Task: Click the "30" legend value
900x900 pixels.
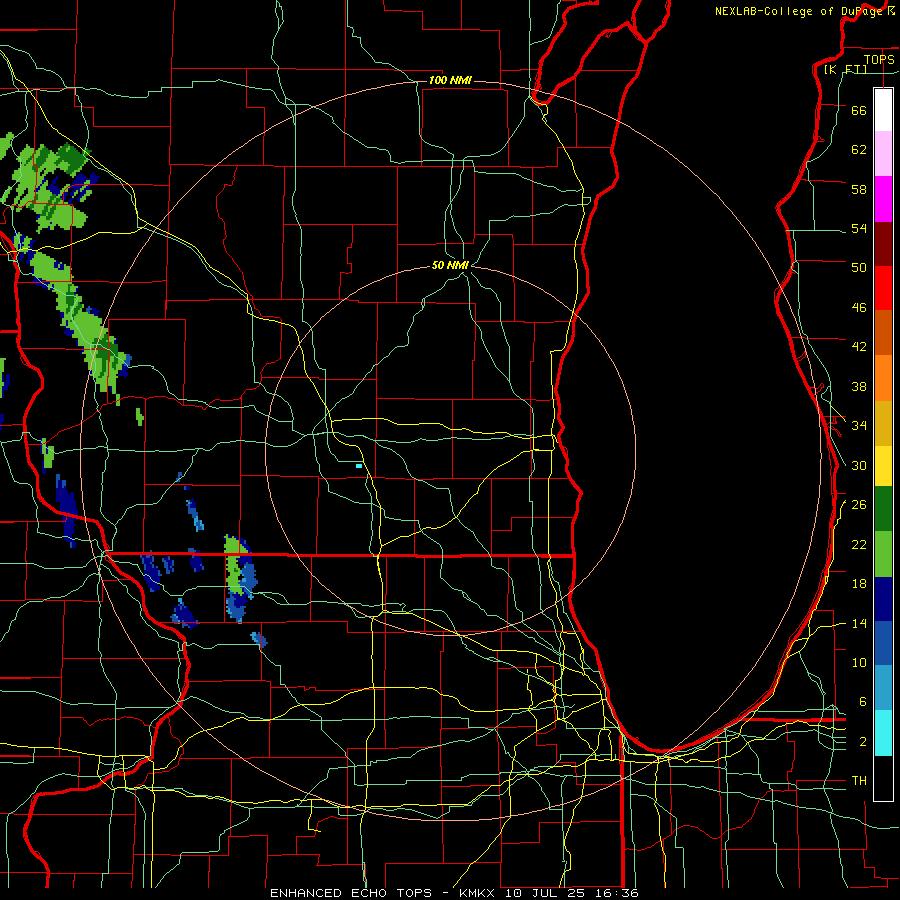Action: click(859, 465)
